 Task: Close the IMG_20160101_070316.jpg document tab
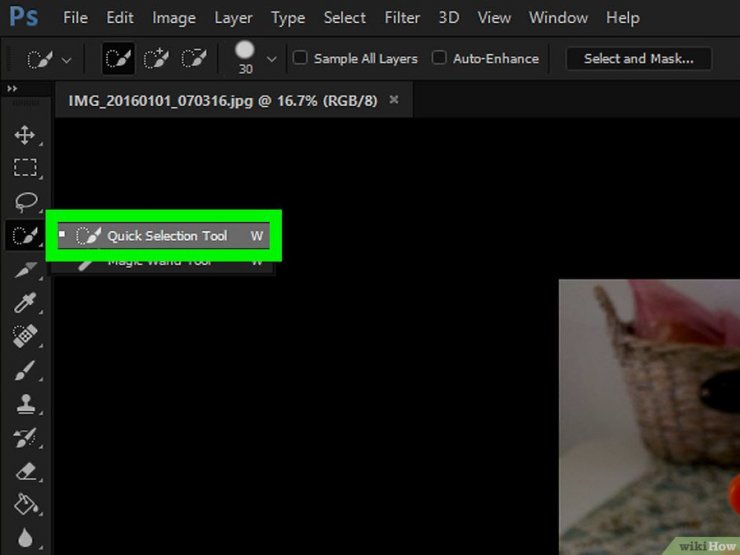coord(394,100)
